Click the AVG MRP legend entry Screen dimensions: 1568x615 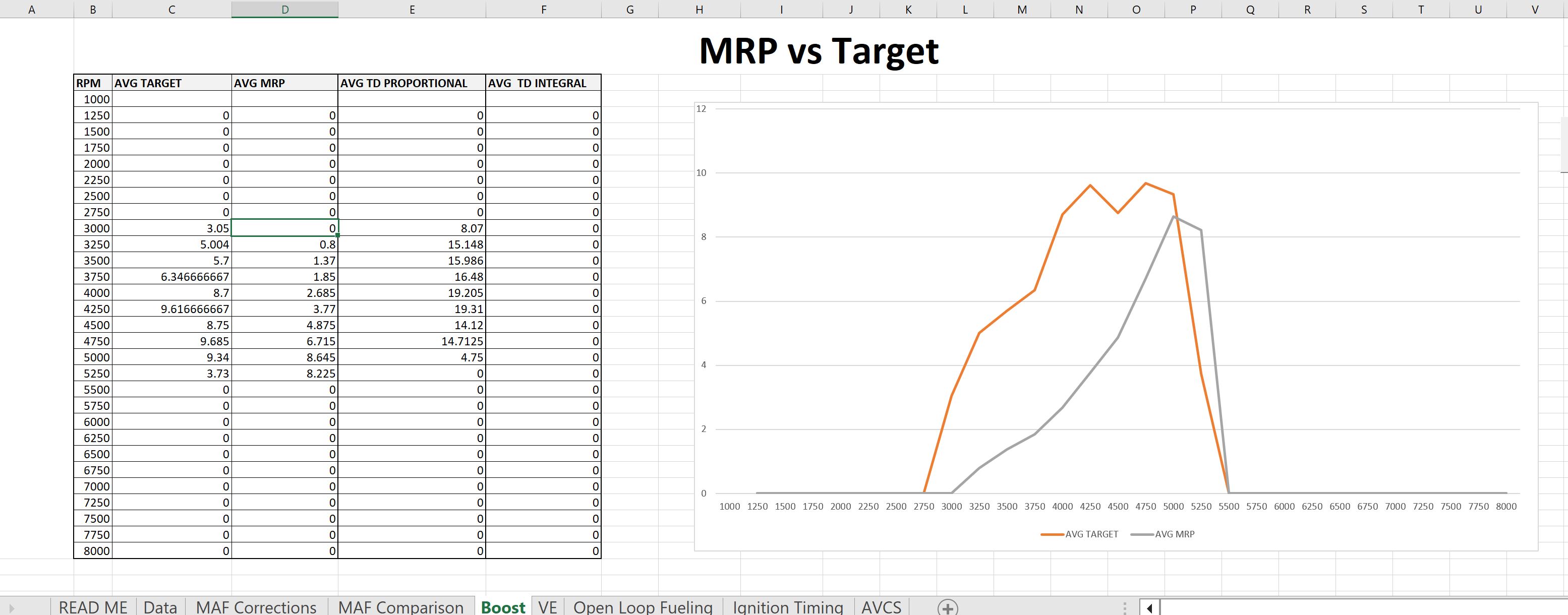click(1174, 534)
